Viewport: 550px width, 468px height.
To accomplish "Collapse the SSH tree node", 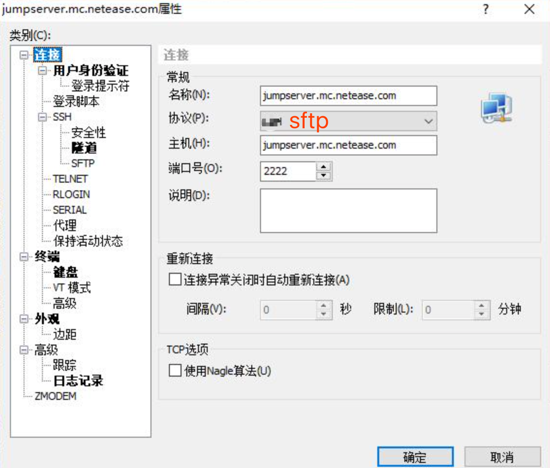I will [42, 117].
